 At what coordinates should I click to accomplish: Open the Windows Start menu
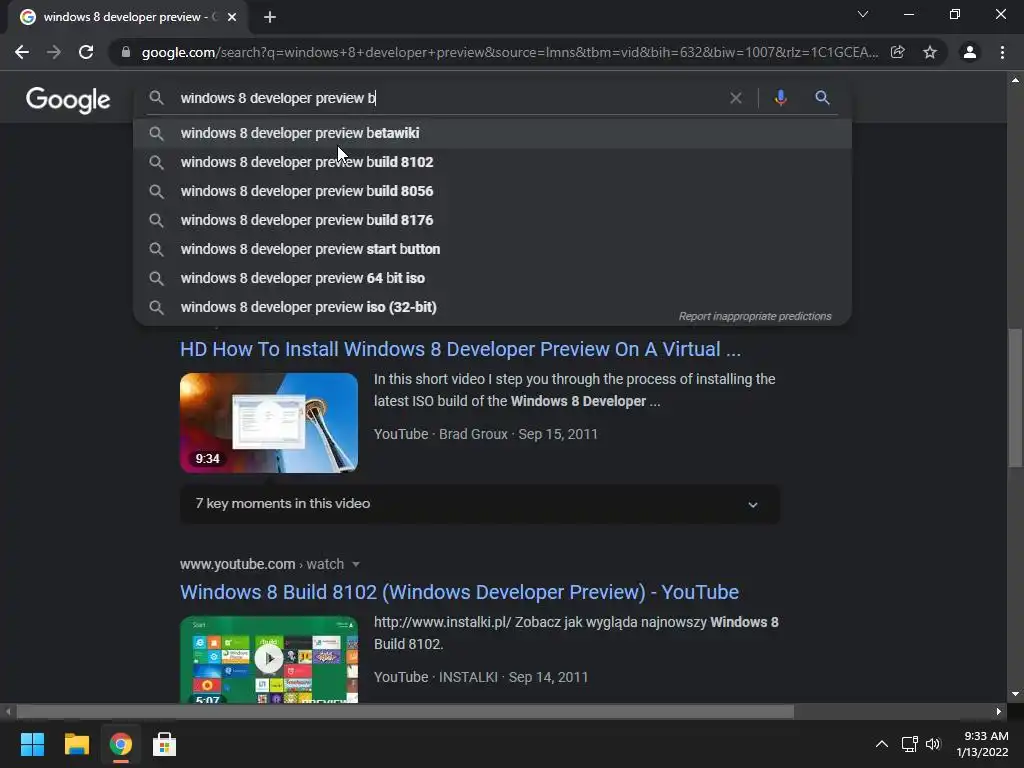tap(32, 744)
